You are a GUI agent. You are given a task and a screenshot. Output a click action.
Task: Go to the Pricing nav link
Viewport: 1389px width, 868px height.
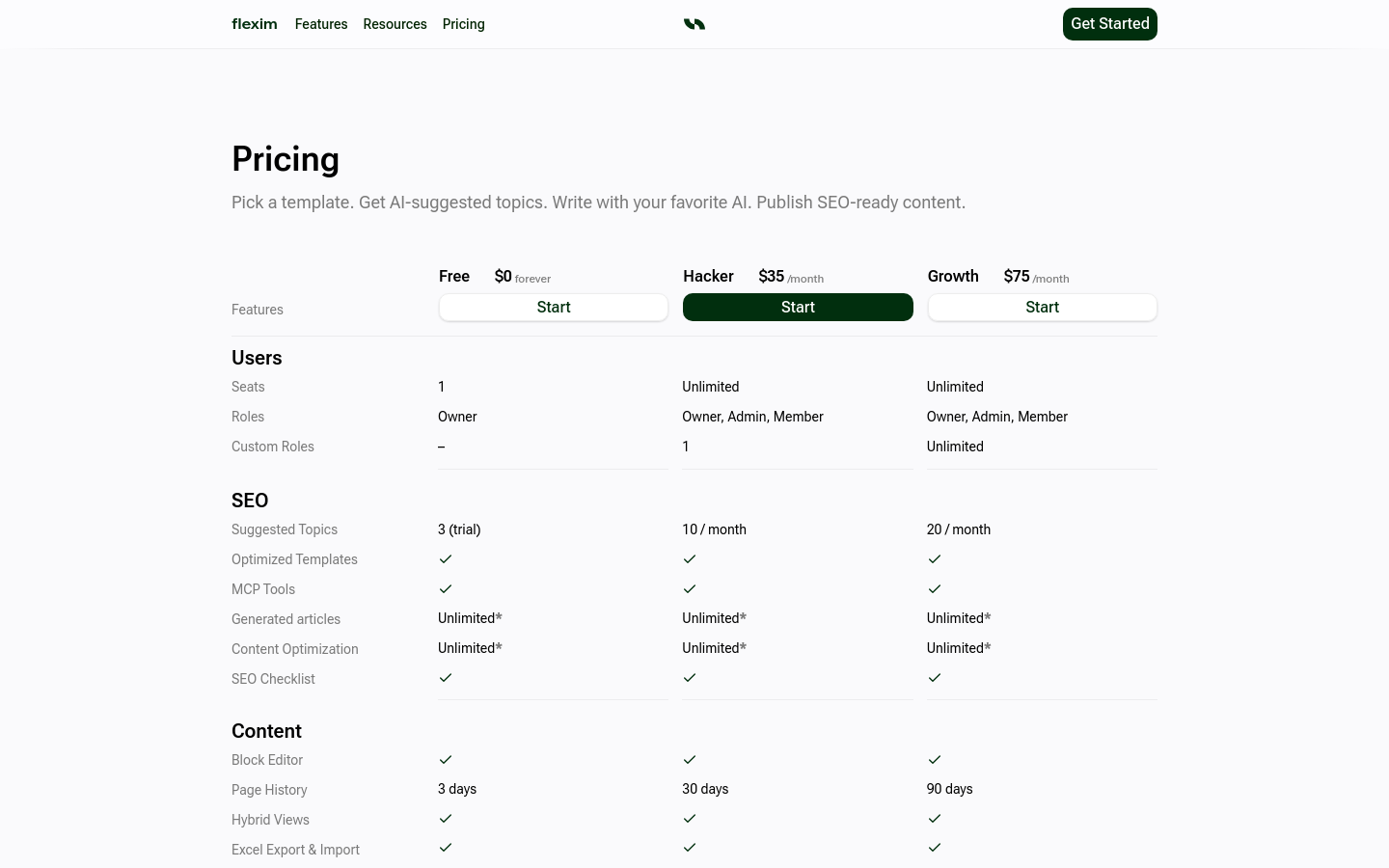coord(464,24)
